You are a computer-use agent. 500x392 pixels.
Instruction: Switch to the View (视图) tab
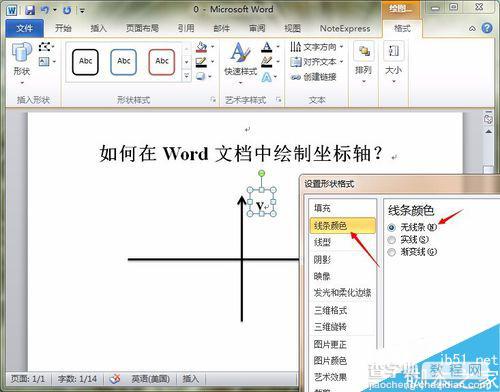(x=292, y=28)
